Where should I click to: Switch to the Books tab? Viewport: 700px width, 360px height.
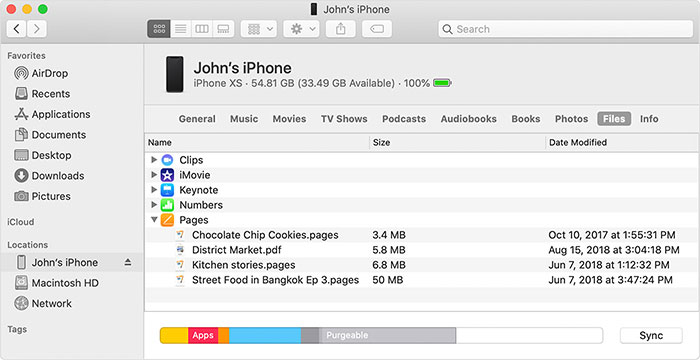click(x=525, y=119)
